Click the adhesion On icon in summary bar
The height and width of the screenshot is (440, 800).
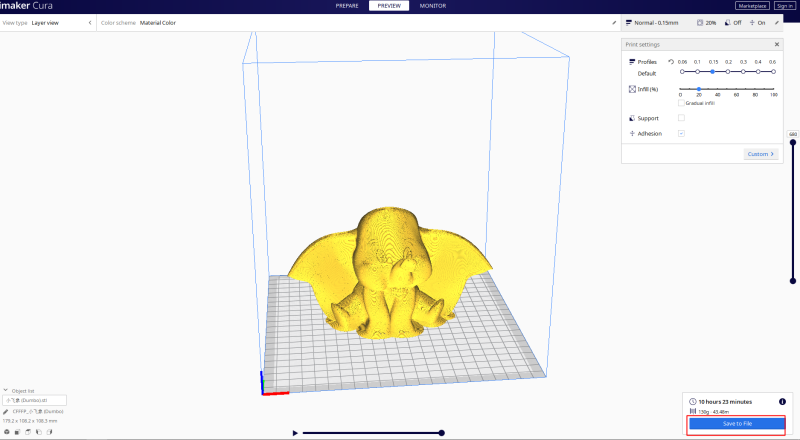coord(752,23)
